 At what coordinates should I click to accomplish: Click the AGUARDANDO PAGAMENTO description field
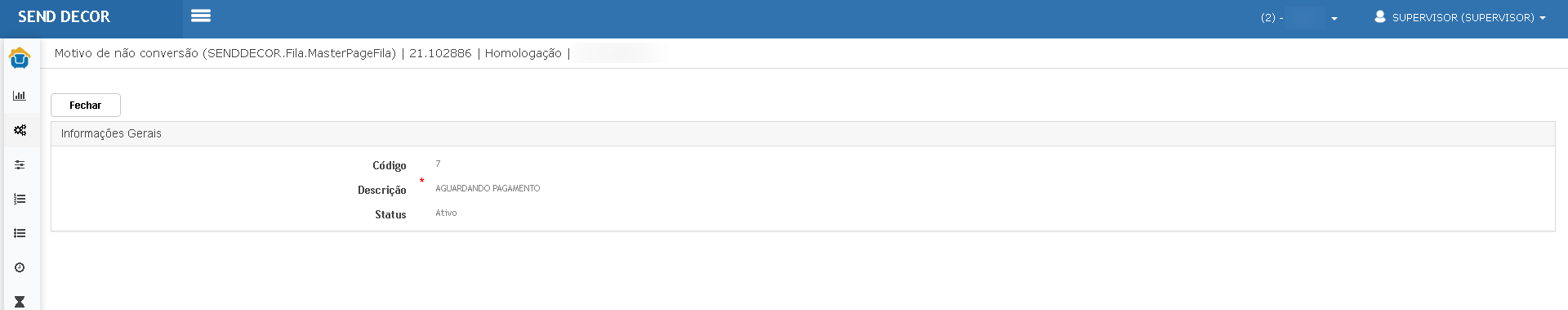click(488, 188)
